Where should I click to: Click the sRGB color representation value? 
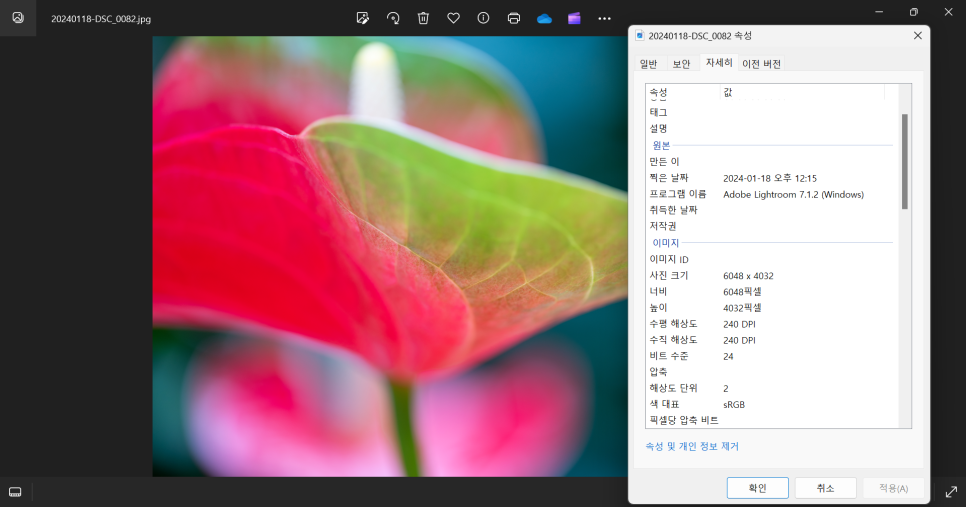tap(734, 404)
